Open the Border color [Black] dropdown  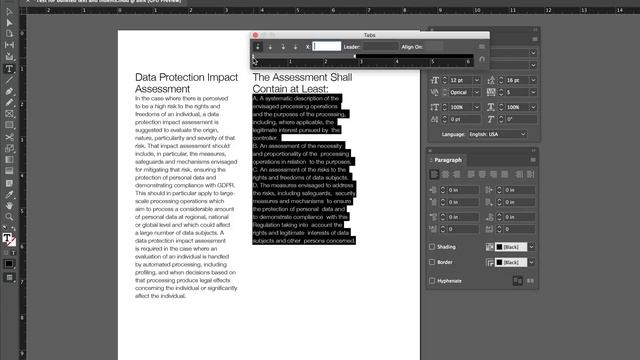[531, 262]
